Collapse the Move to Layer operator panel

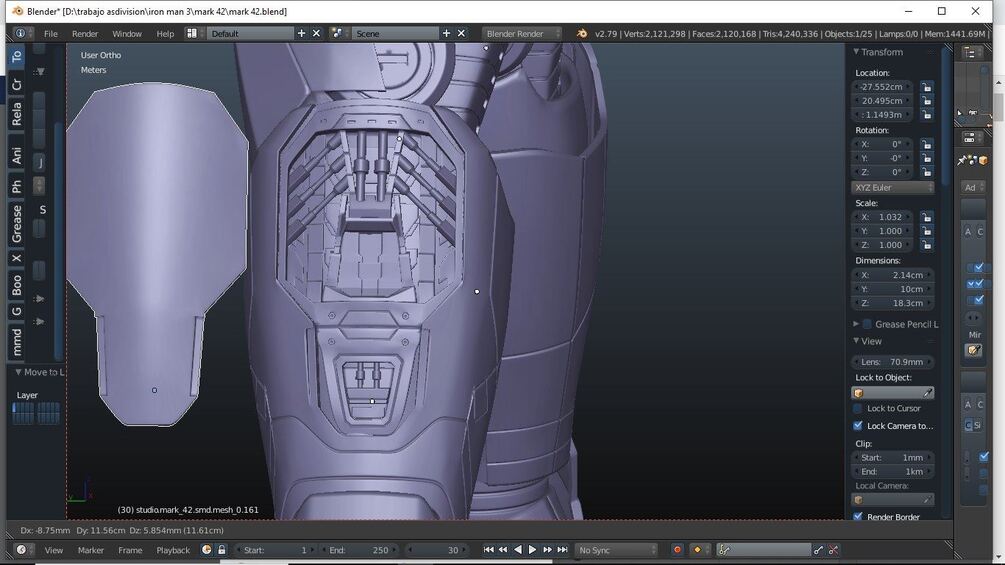pos(18,372)
